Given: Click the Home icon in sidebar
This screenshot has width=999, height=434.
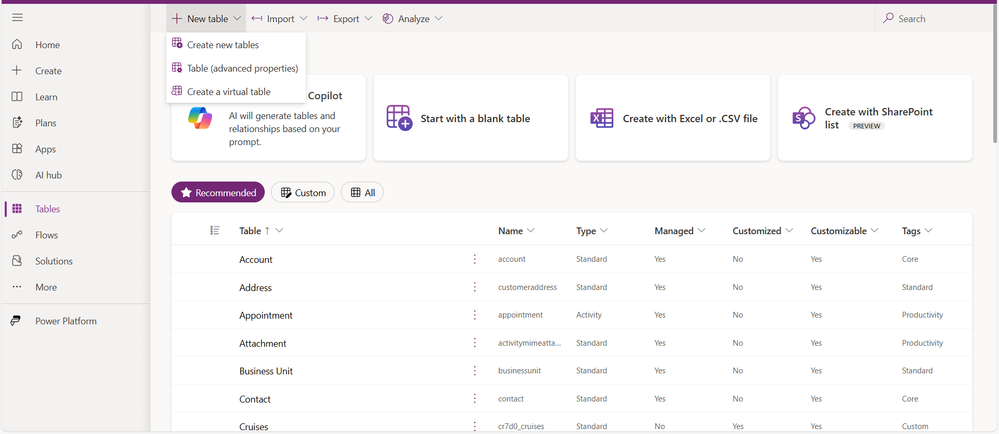Looking at the screenshot, I should point(17,45).
